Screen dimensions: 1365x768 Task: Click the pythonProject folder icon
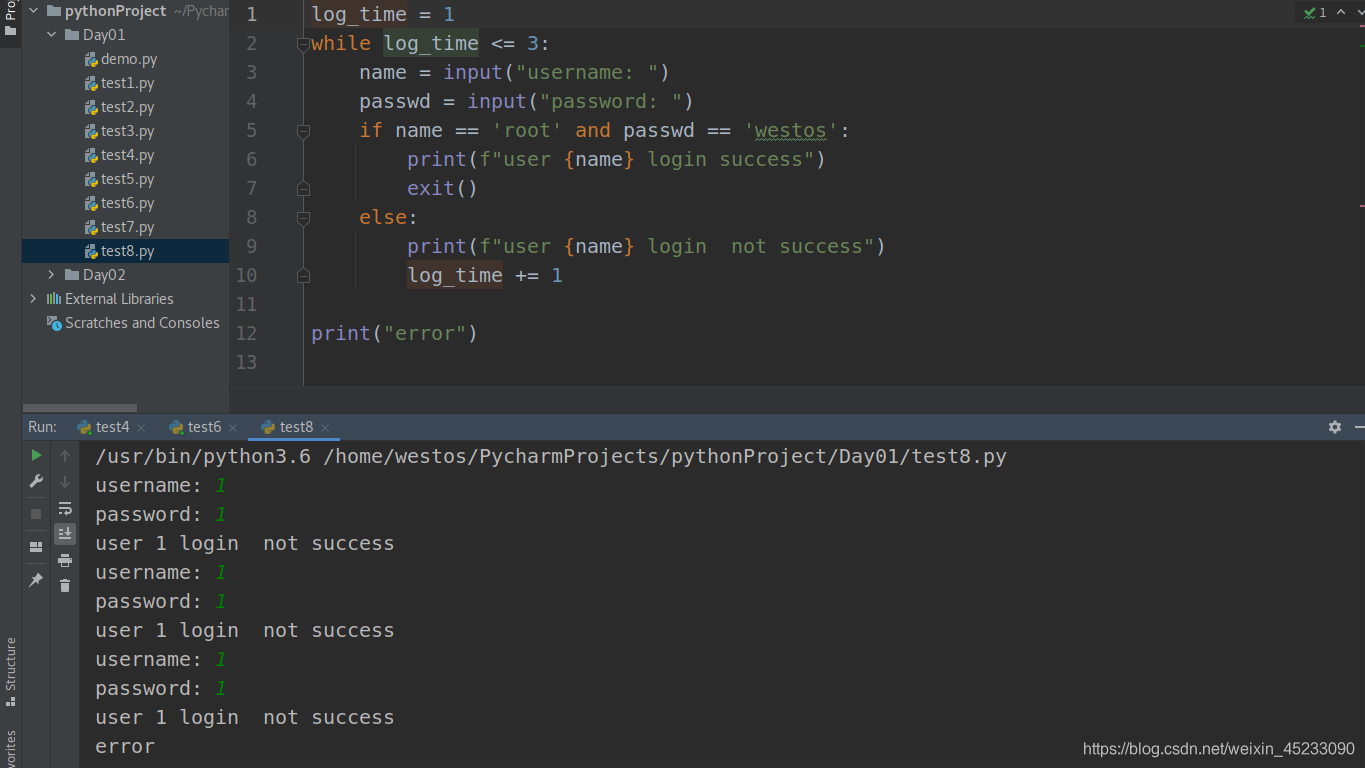pyautogui.click(x=53, y=11)
